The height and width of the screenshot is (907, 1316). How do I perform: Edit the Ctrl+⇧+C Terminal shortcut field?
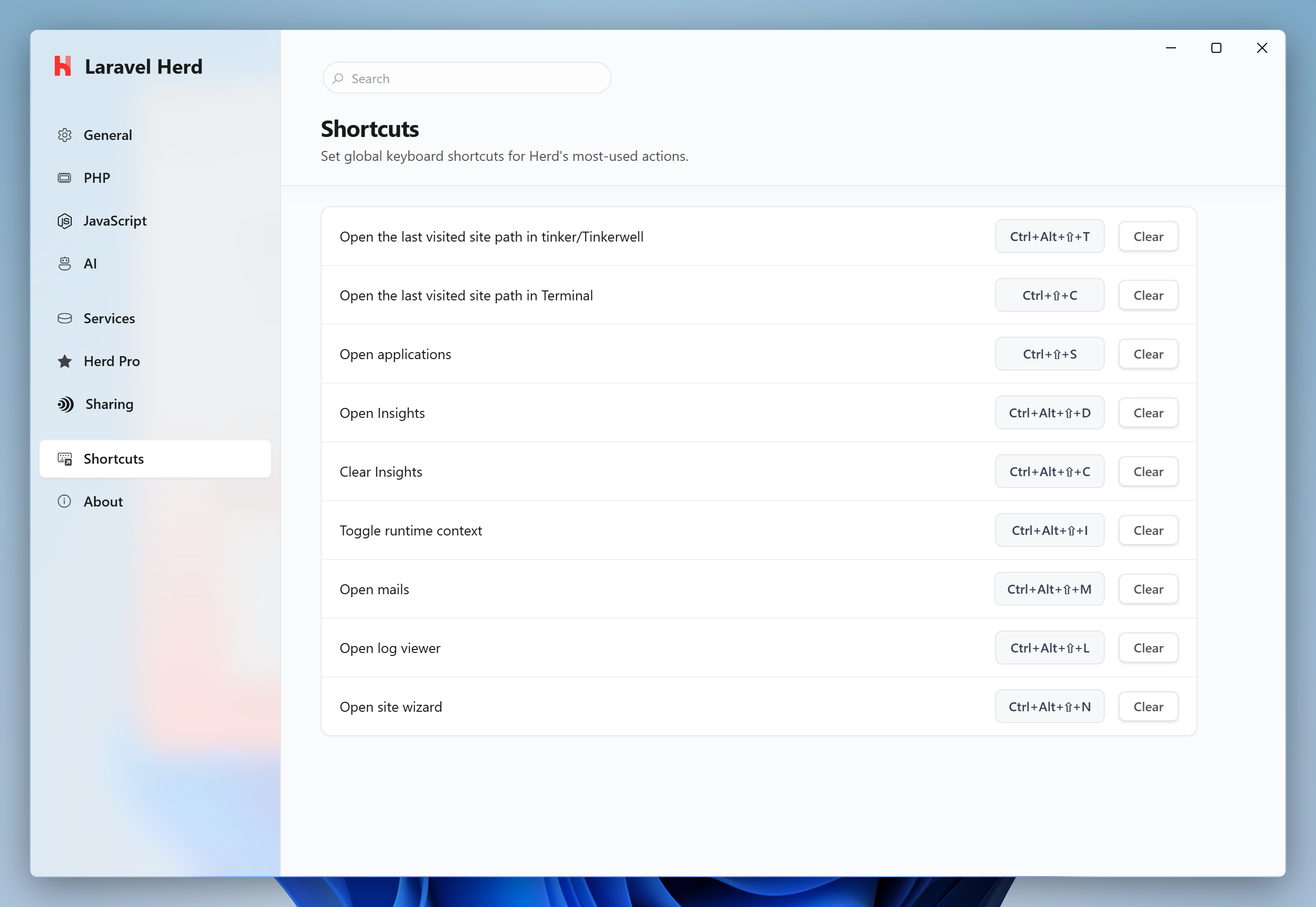1050,295
